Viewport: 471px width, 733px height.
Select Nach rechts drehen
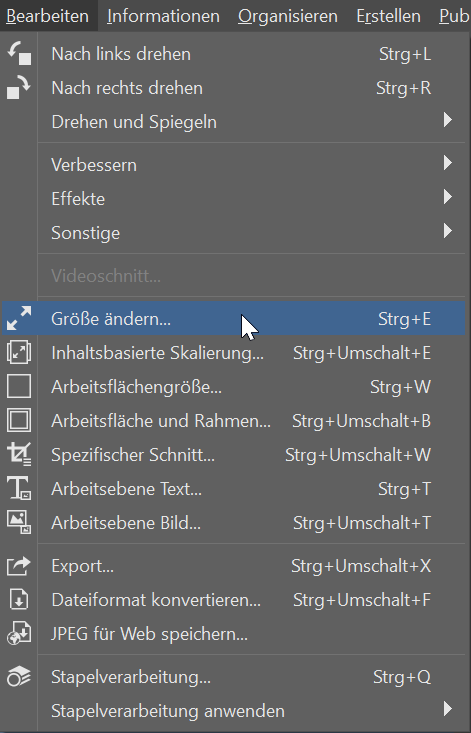click(x=234, y=88)
